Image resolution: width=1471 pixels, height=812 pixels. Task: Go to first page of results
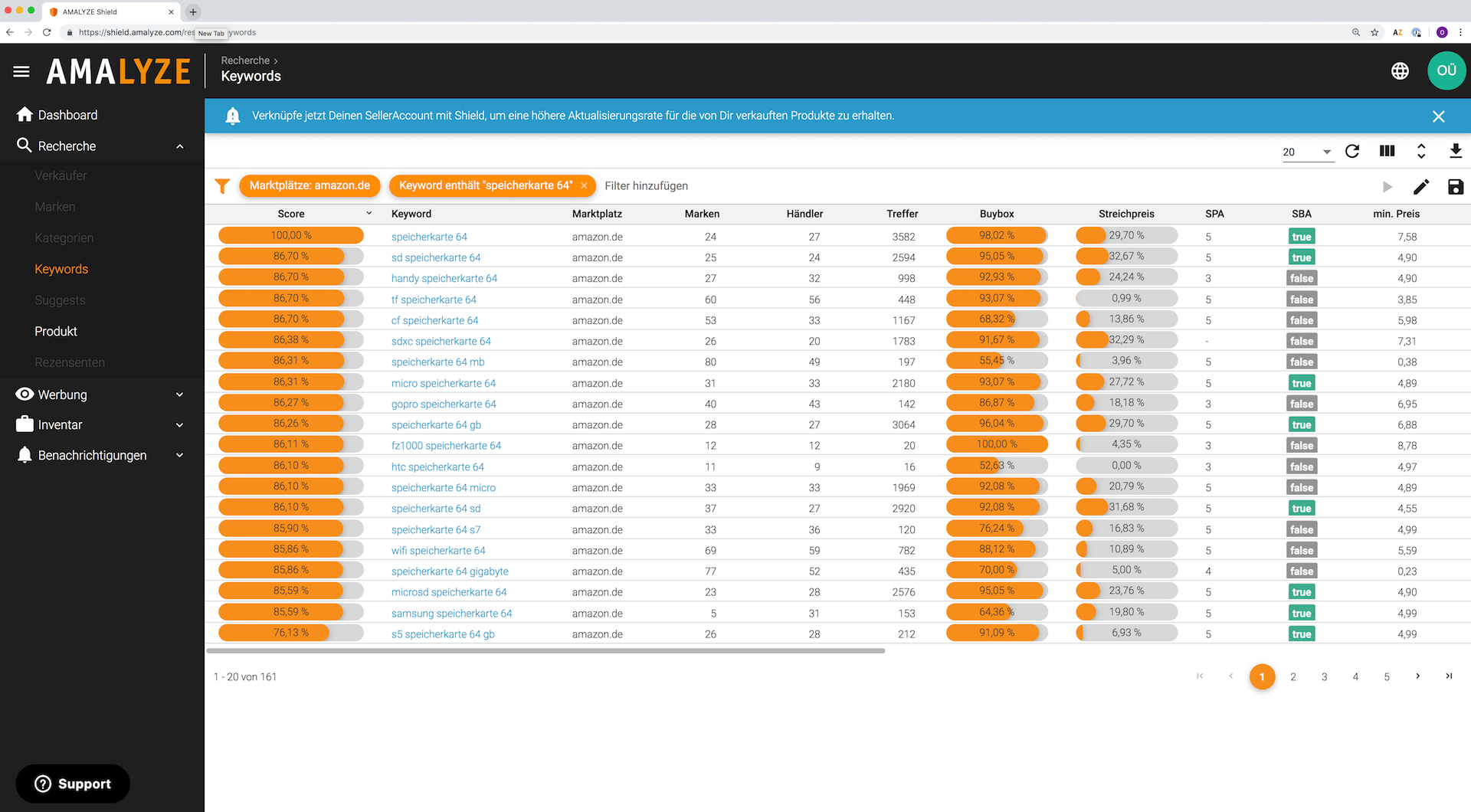click(1200, 676)
